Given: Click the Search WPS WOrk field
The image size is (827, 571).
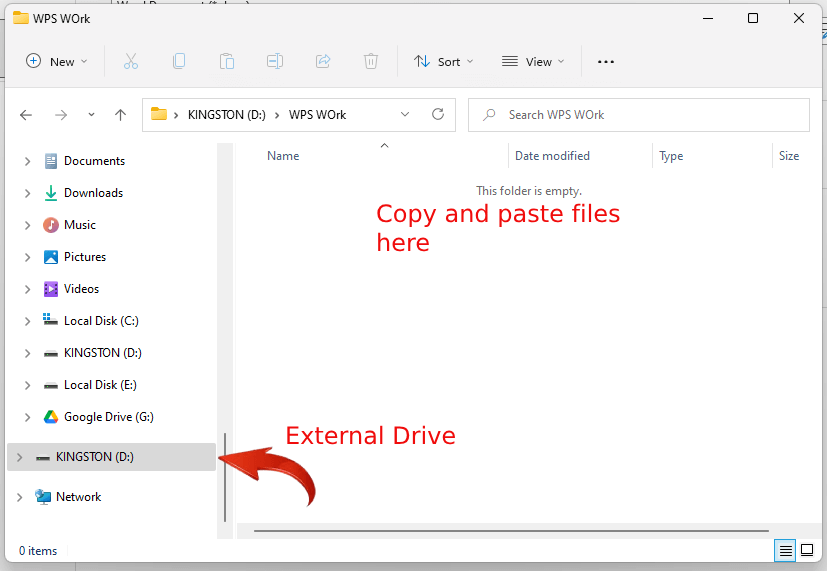Looking at the screenshot, I should [639, 115].
